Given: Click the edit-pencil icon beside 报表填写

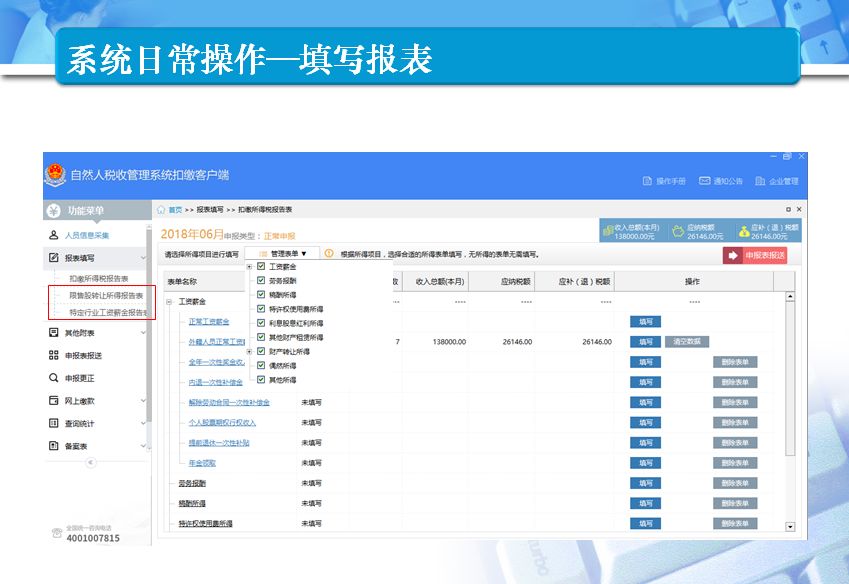Looking at the screenshot, I should coord(54,258).
